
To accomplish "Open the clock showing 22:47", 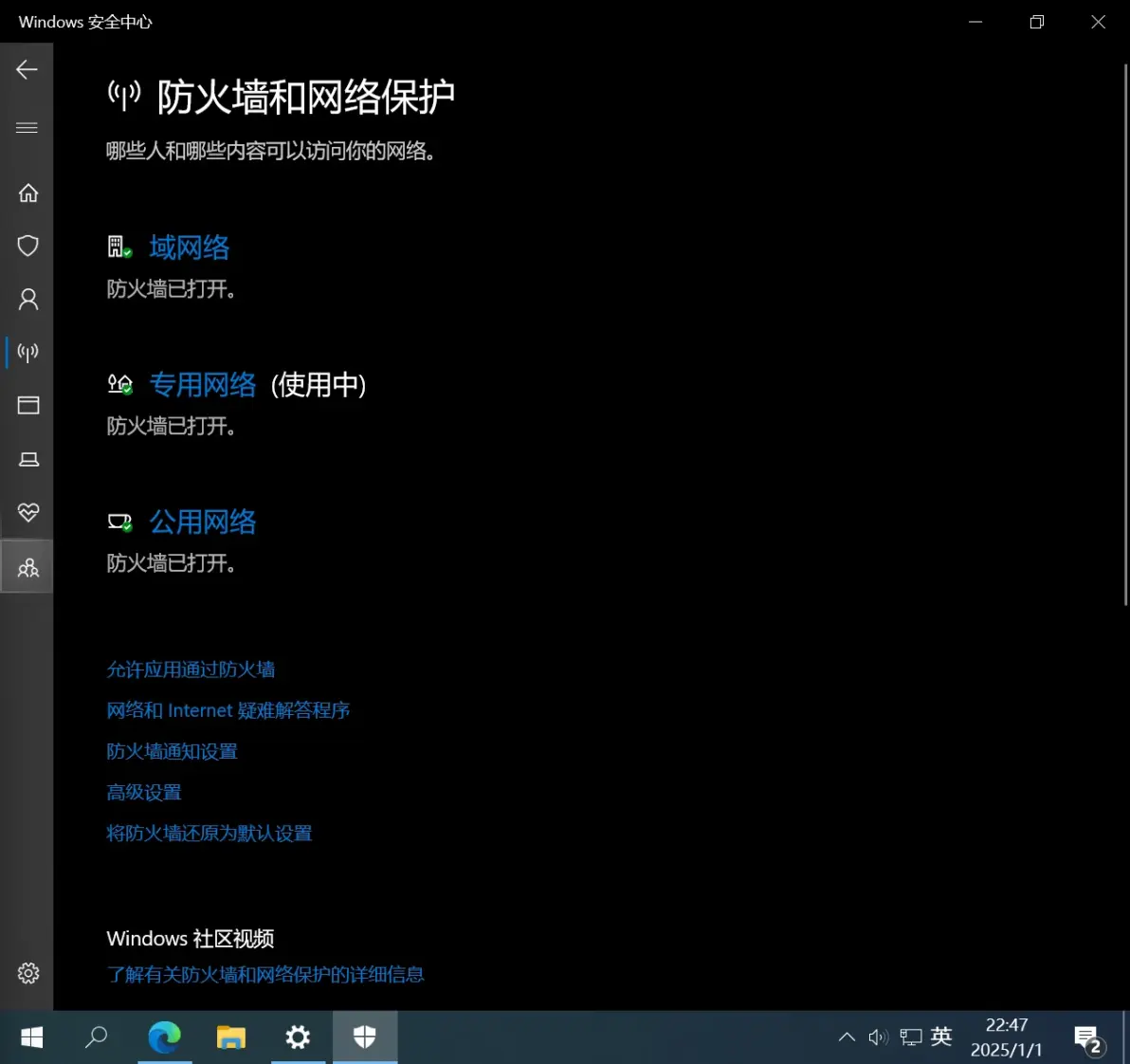I will (x=1006, y=1037).
